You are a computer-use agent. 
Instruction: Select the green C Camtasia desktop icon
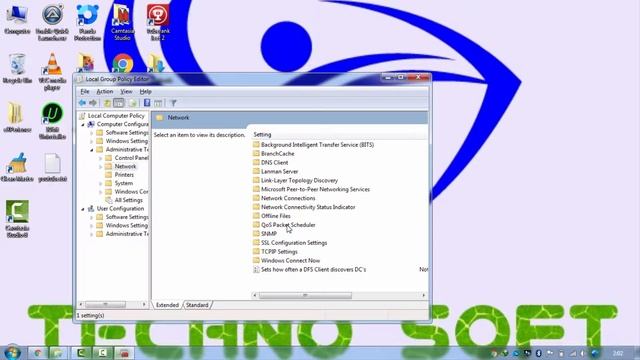click(17, 218)
